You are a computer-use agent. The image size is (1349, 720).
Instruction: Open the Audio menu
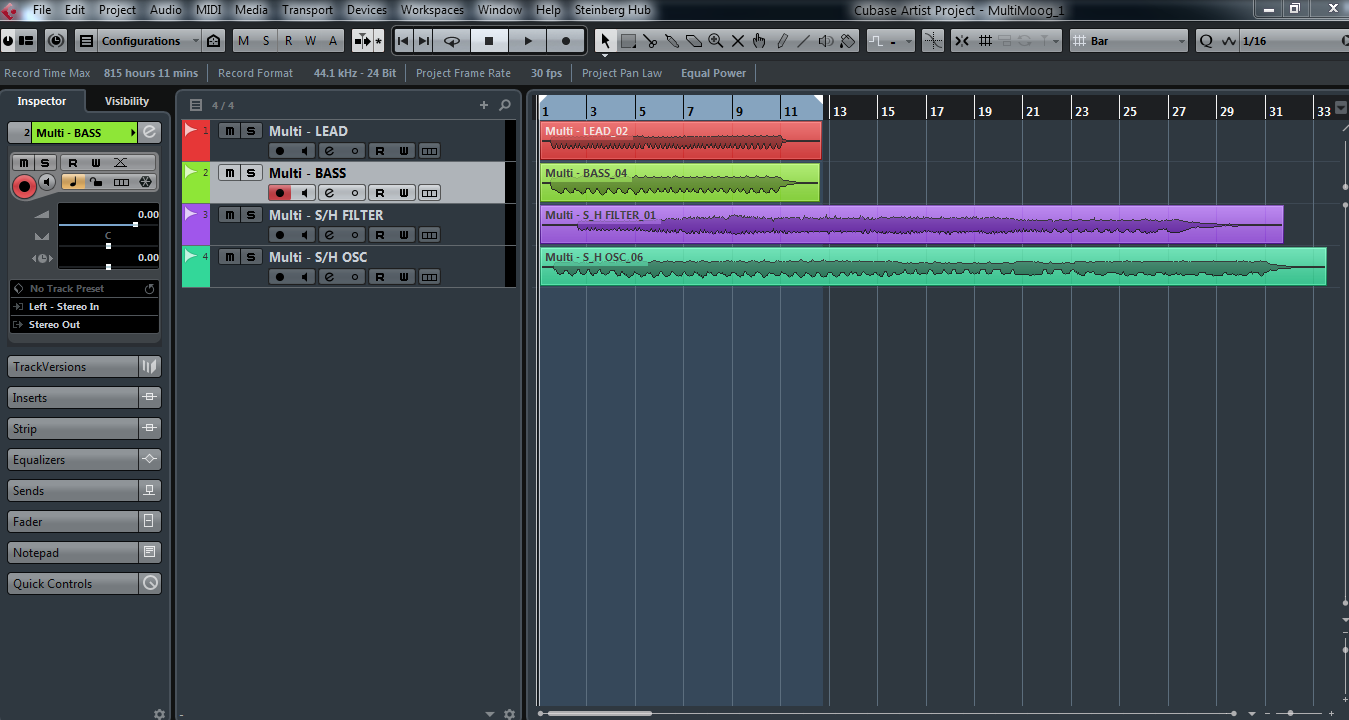(166, 10)
